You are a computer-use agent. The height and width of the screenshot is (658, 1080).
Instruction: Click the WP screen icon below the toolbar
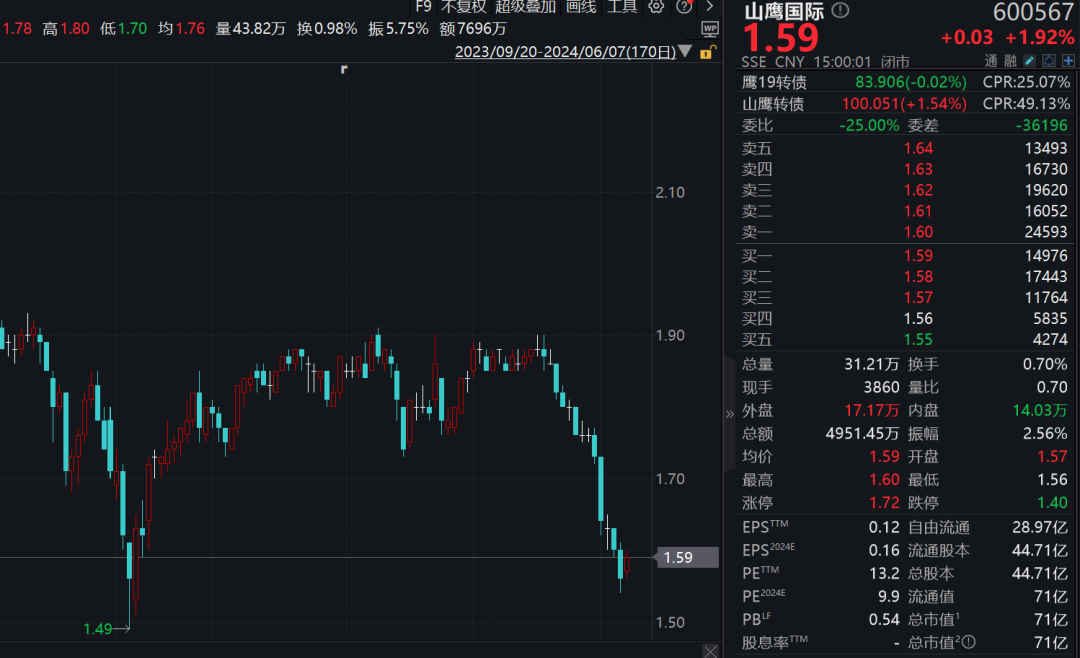click(710, 28)
